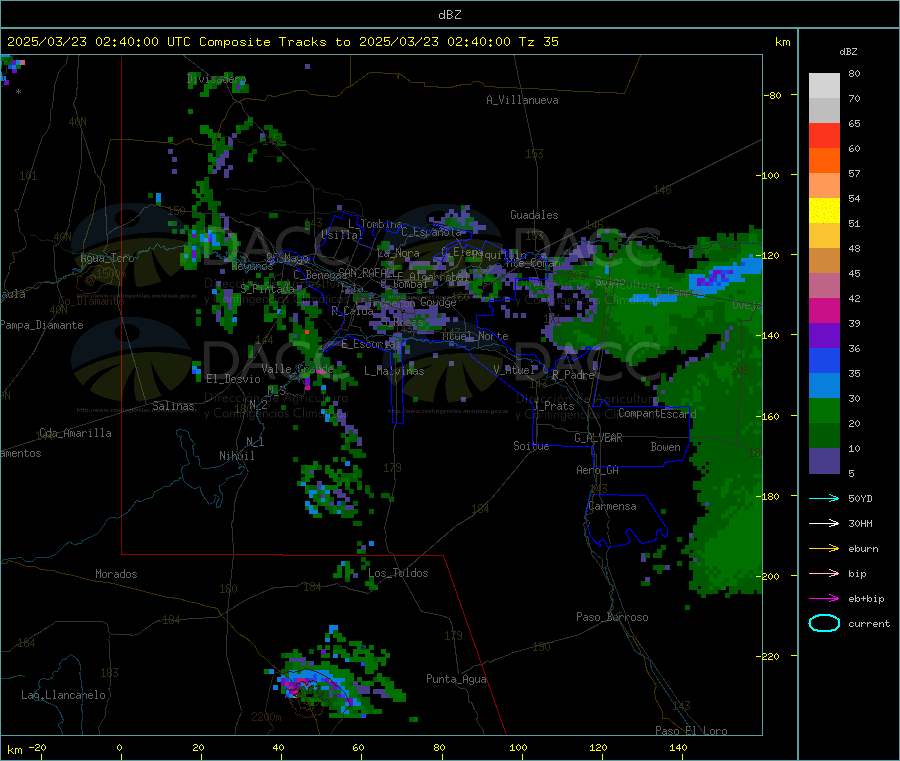Click the magenta eb+bip arrow icon in legend
This screenshot has height=761, width=900.
(x=824, y=599)
